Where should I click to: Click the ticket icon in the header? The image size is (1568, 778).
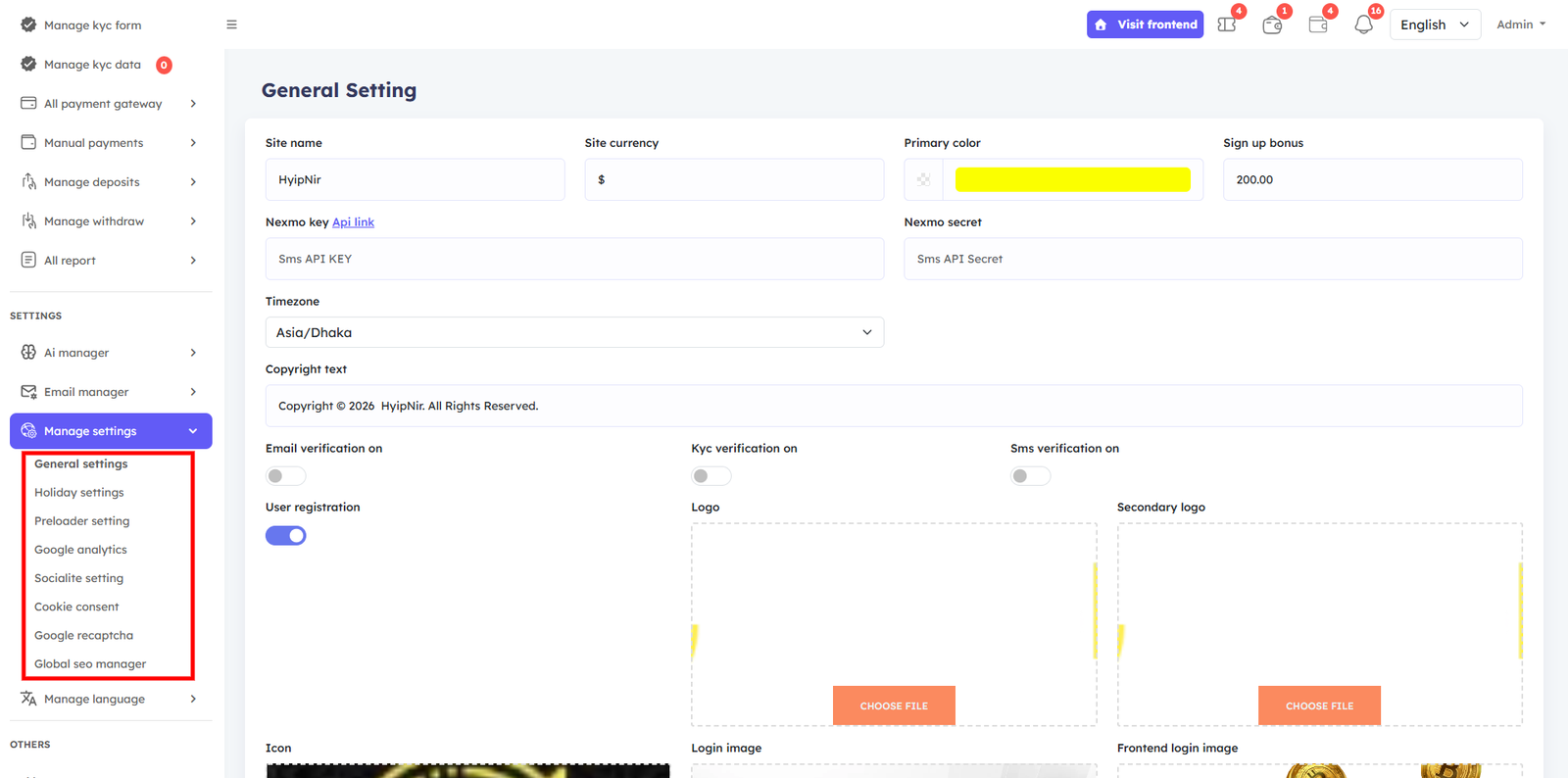[x=1226, y=24]
